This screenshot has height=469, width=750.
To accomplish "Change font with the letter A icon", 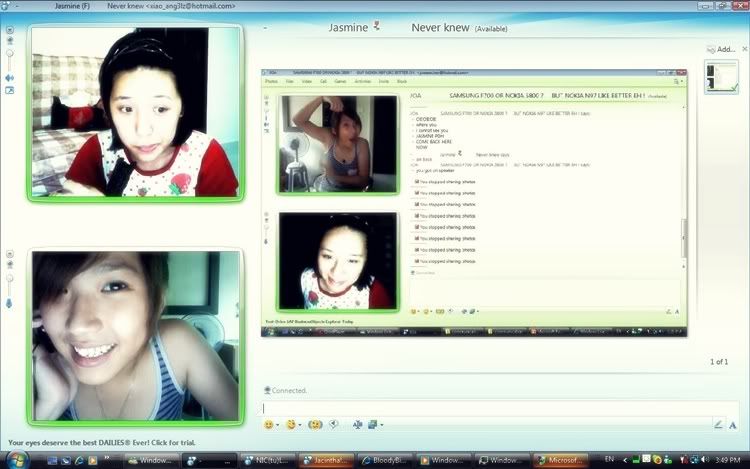I will click(x=733, y=425).
